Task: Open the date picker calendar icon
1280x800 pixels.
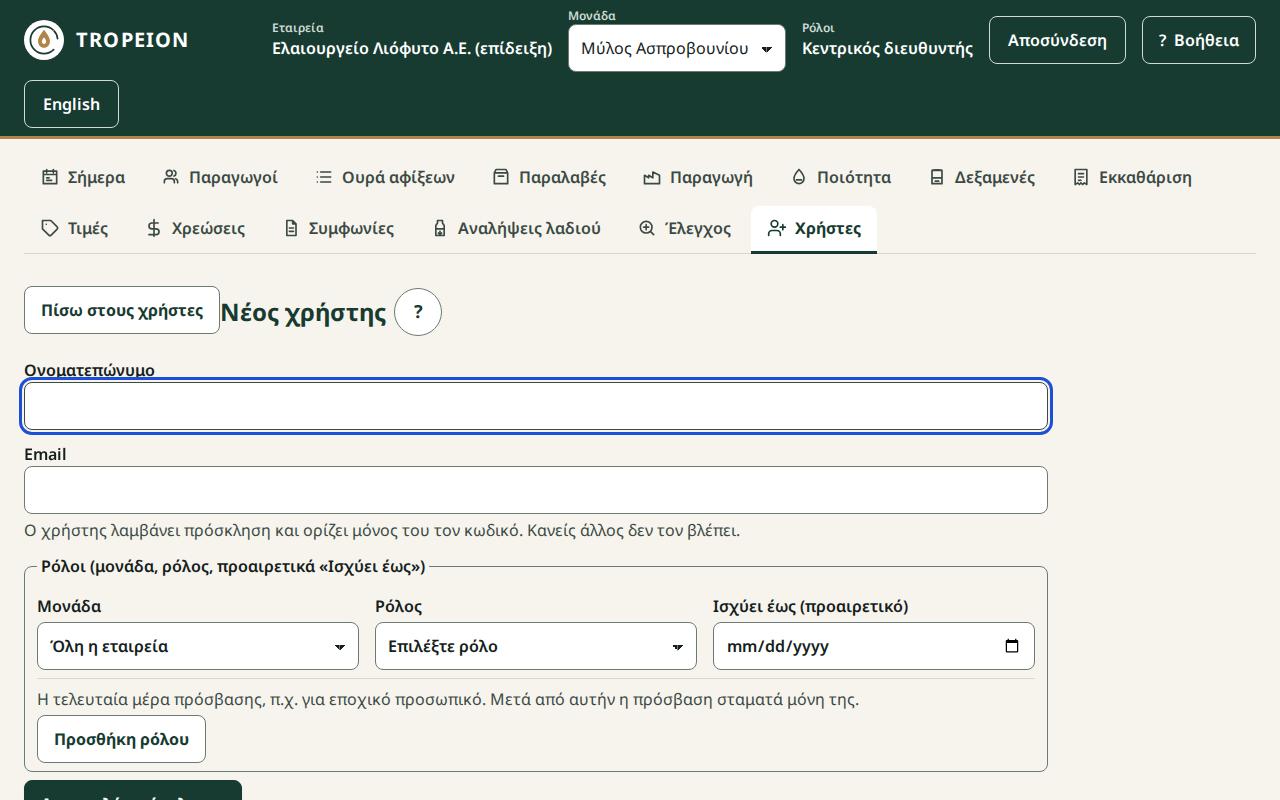Action: pyautogui.click(x=1012, y=646)
